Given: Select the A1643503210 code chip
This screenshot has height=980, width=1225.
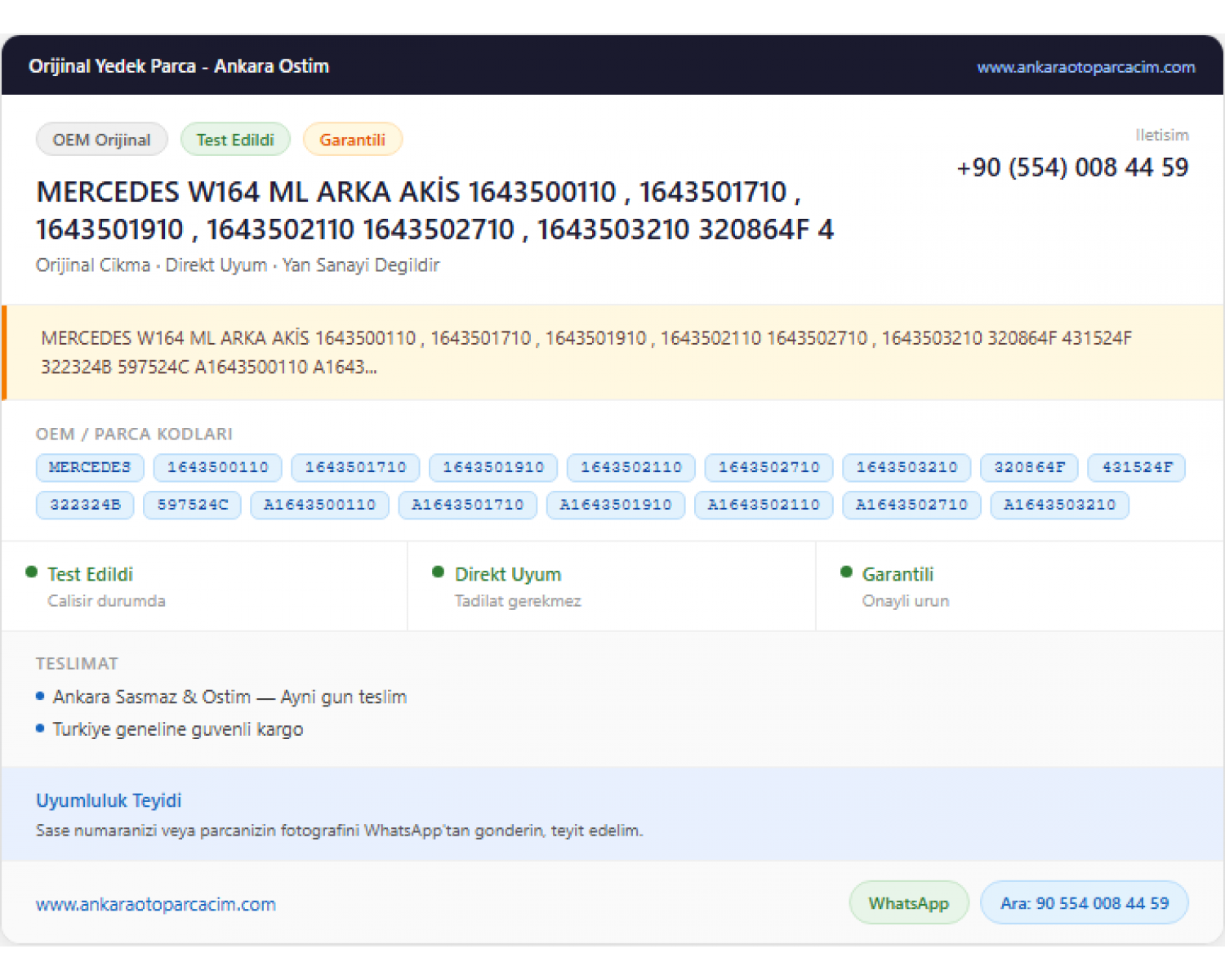Looking at the screenshot, I should (1059, 505).
